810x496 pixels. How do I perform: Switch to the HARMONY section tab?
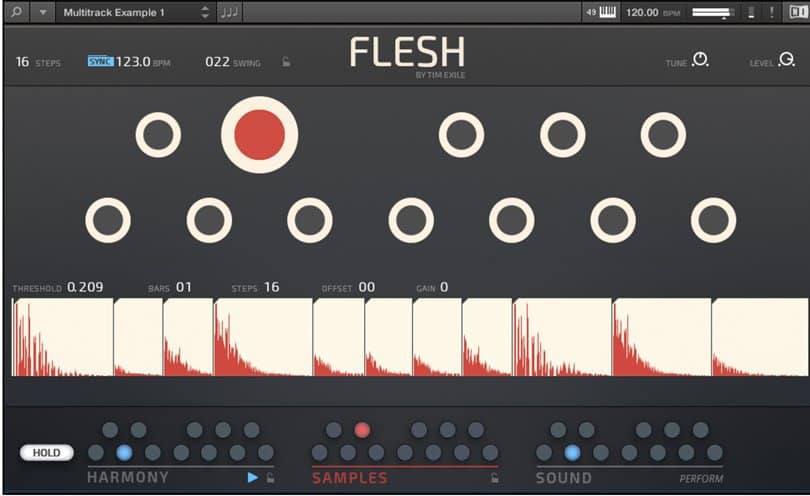127,478
